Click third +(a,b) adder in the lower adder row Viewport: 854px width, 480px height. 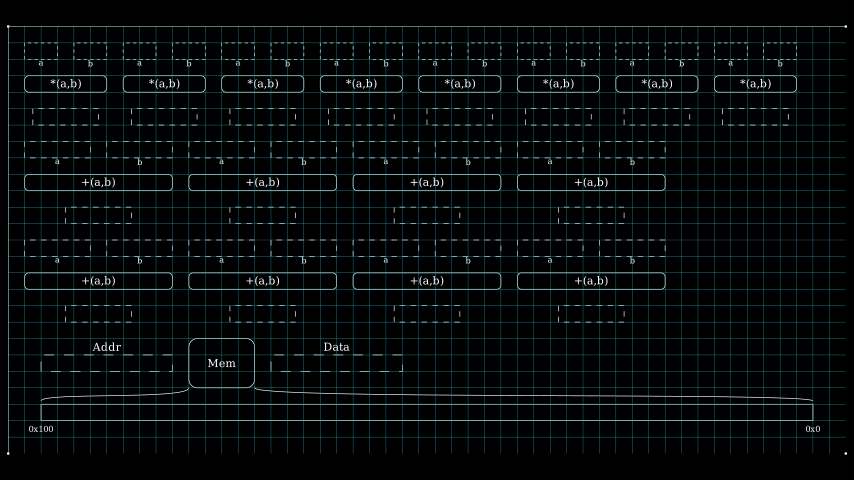pos(426,281)
